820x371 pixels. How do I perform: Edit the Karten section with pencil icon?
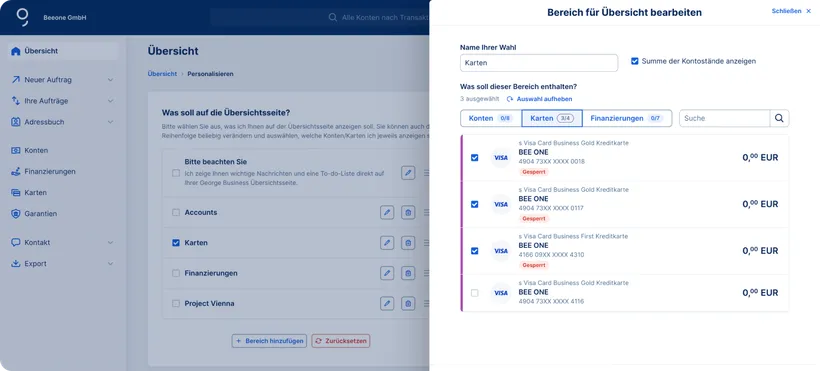tap(387, 243)
